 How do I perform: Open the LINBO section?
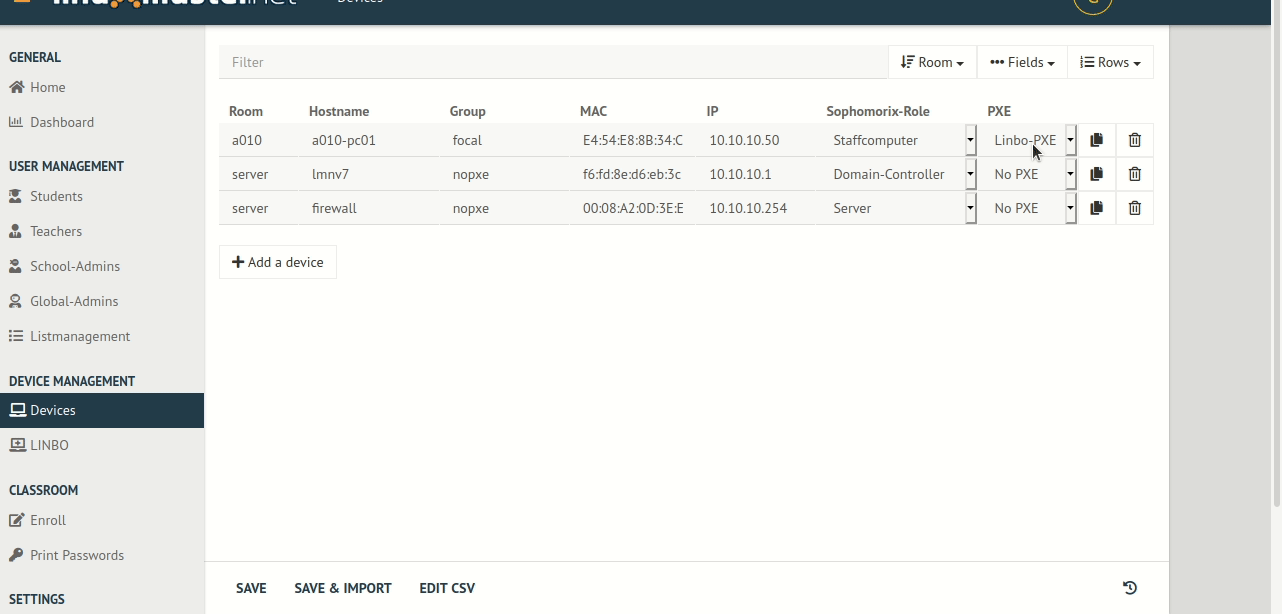pos(49,445)
